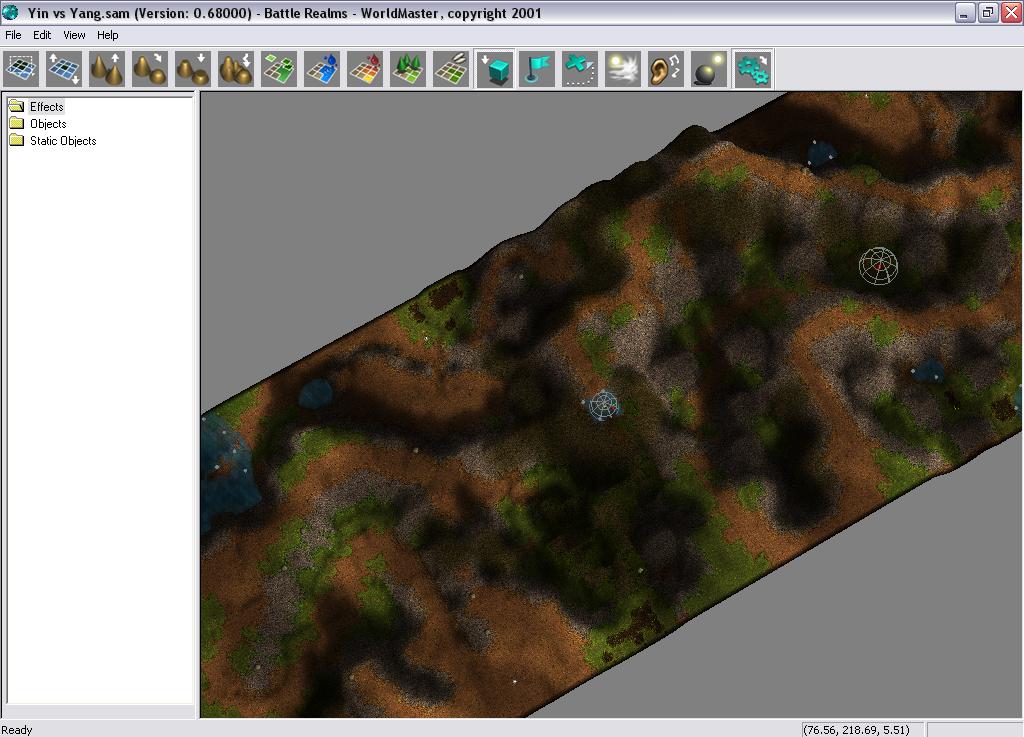Minimize the WorldMaster window
This screenshot has width=1024, height=737.
pyautogui.click(x=965, y=12)
